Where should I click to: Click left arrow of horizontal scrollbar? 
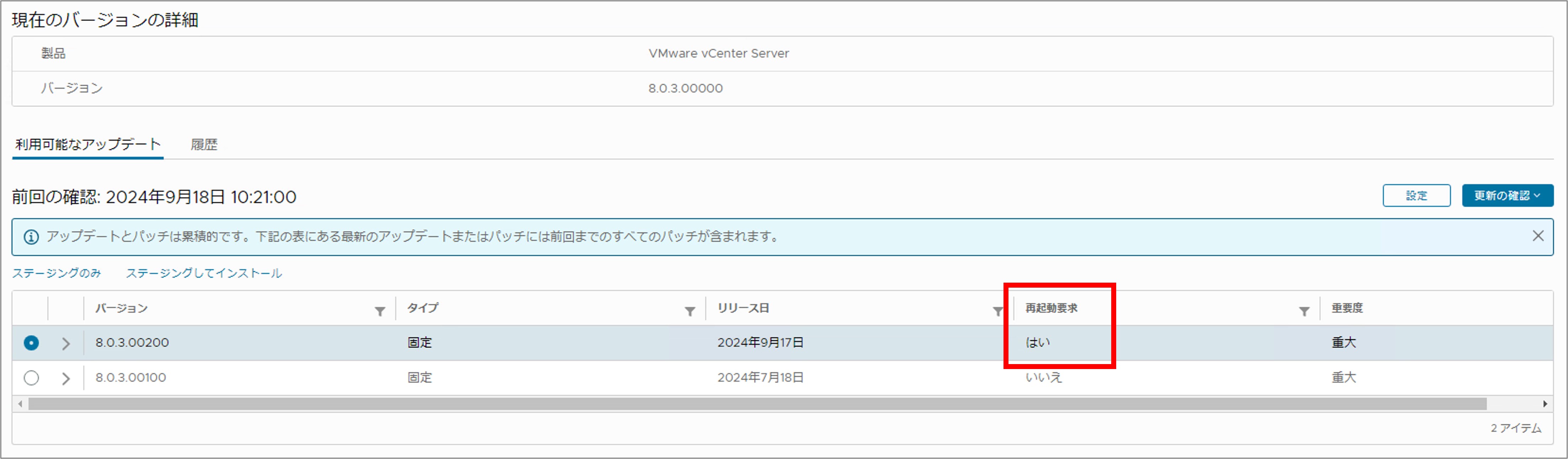tap(20, 404)
